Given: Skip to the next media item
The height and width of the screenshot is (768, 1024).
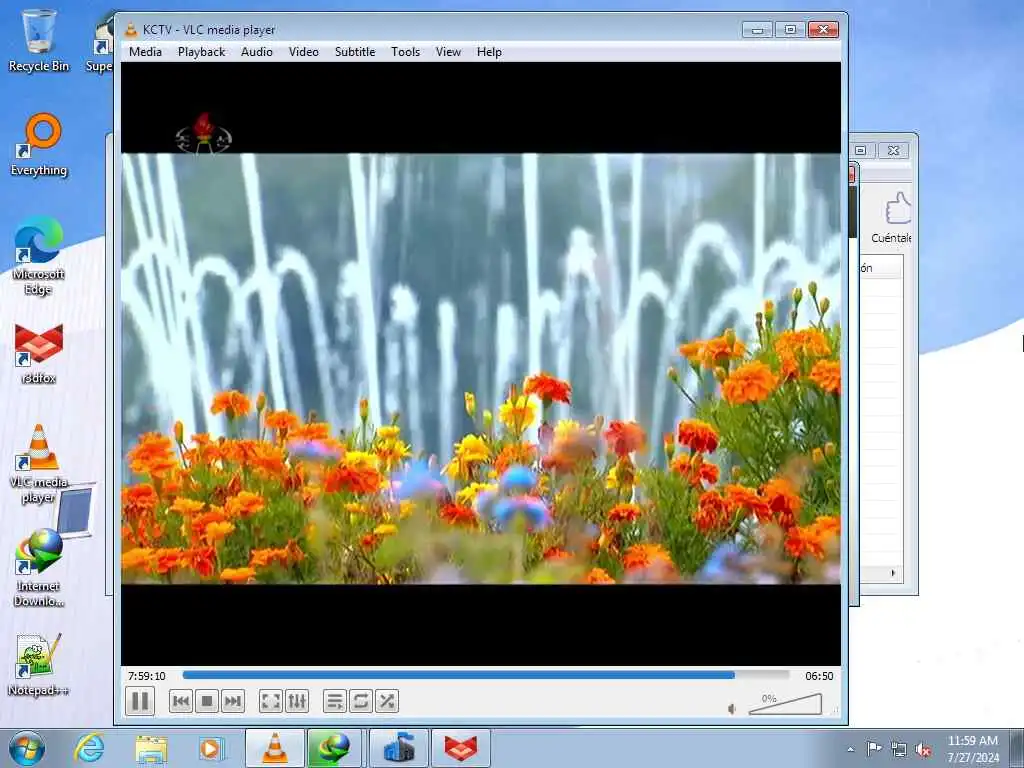Looking at the screenshot, I should pos(233,701).
